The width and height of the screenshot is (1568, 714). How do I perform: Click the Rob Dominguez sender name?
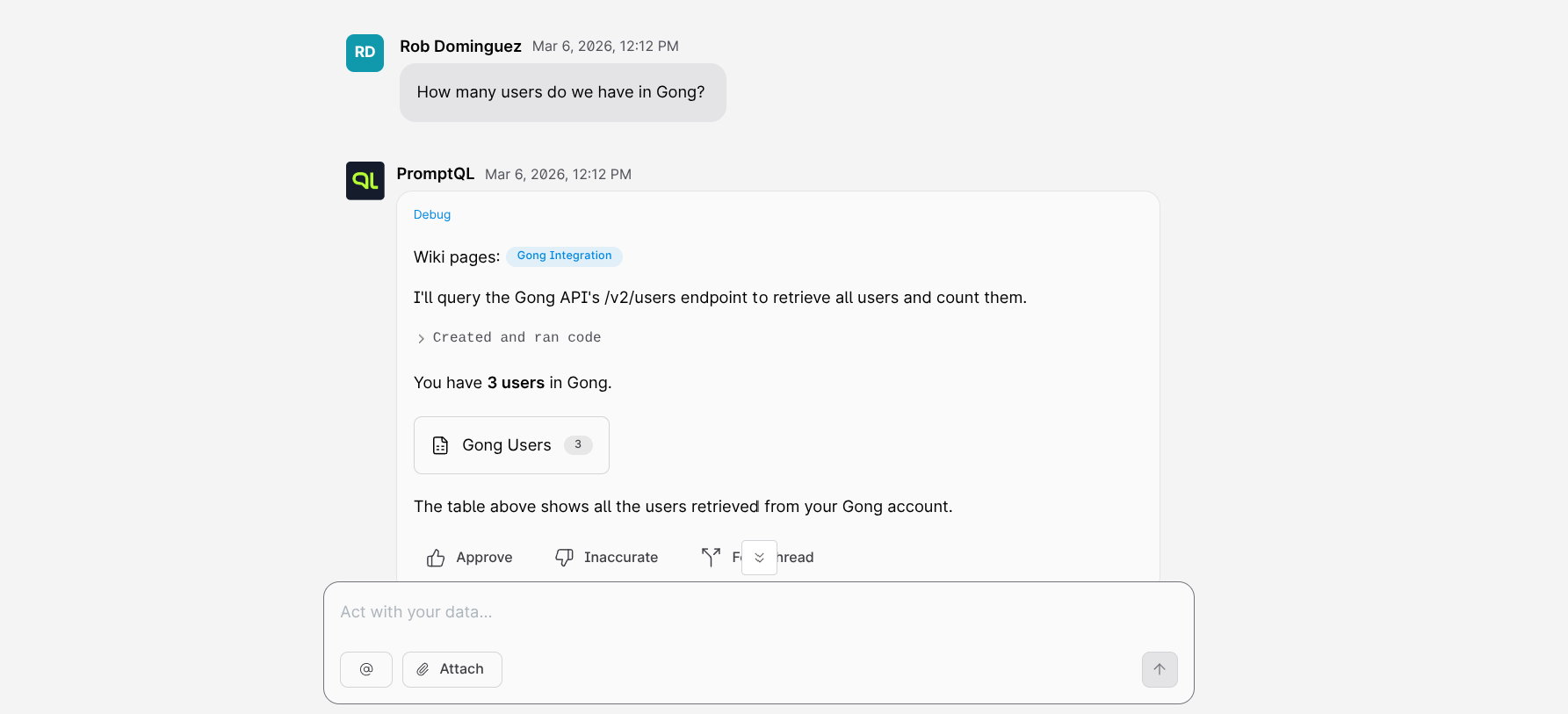point(460,47)
